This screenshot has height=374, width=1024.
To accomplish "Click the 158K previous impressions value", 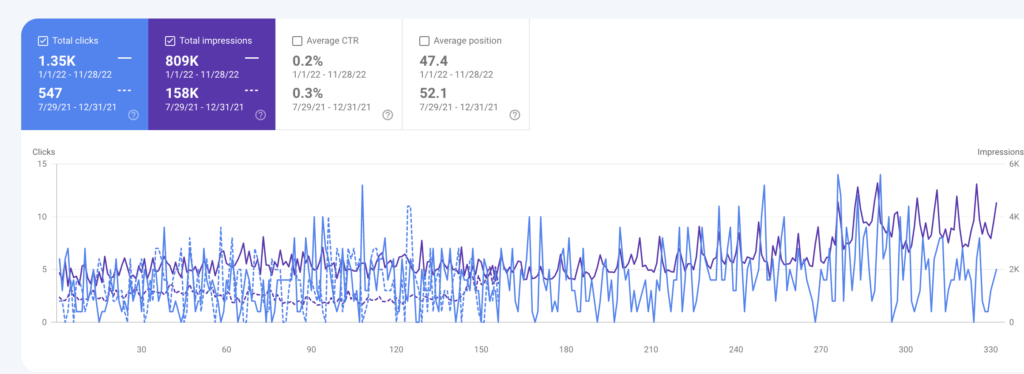I will (182, 93).
